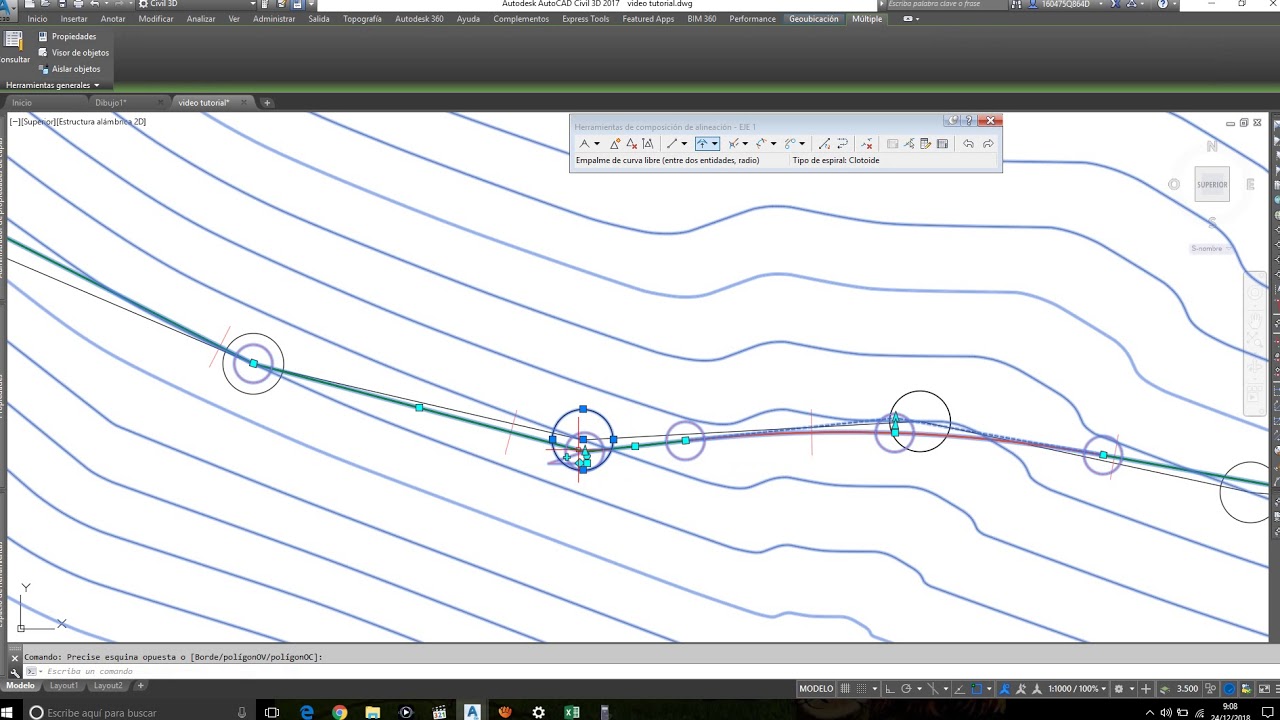Image resolution: width=1280 pixels, height=720 pixels.
Task: Open the Express Tools ribbon tab
Action: 585,19
